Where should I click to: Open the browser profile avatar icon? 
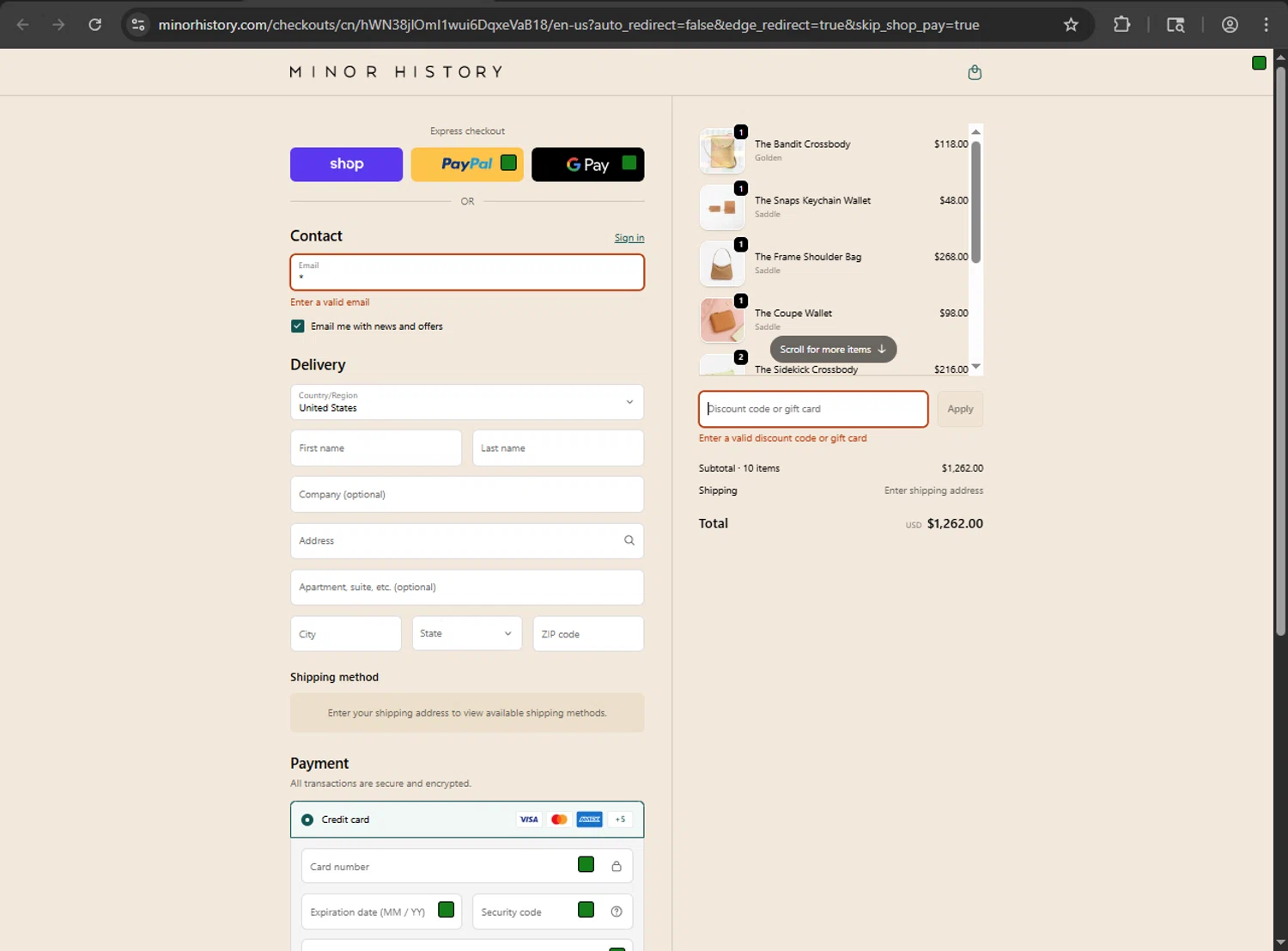[x=1230, y=25]
